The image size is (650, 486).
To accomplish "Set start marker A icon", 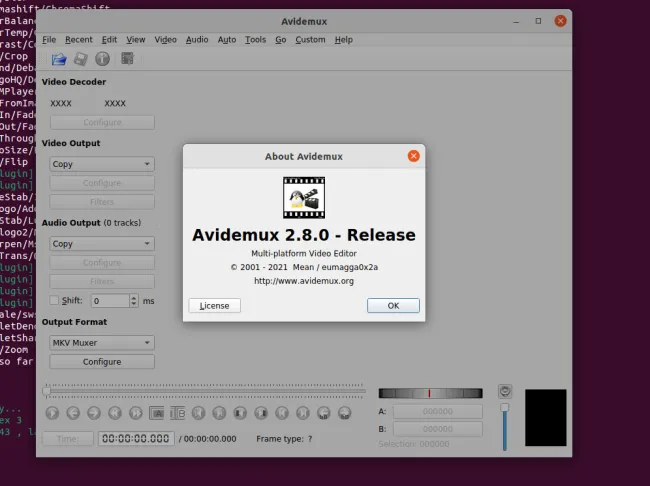I will (x=157, y=413).
